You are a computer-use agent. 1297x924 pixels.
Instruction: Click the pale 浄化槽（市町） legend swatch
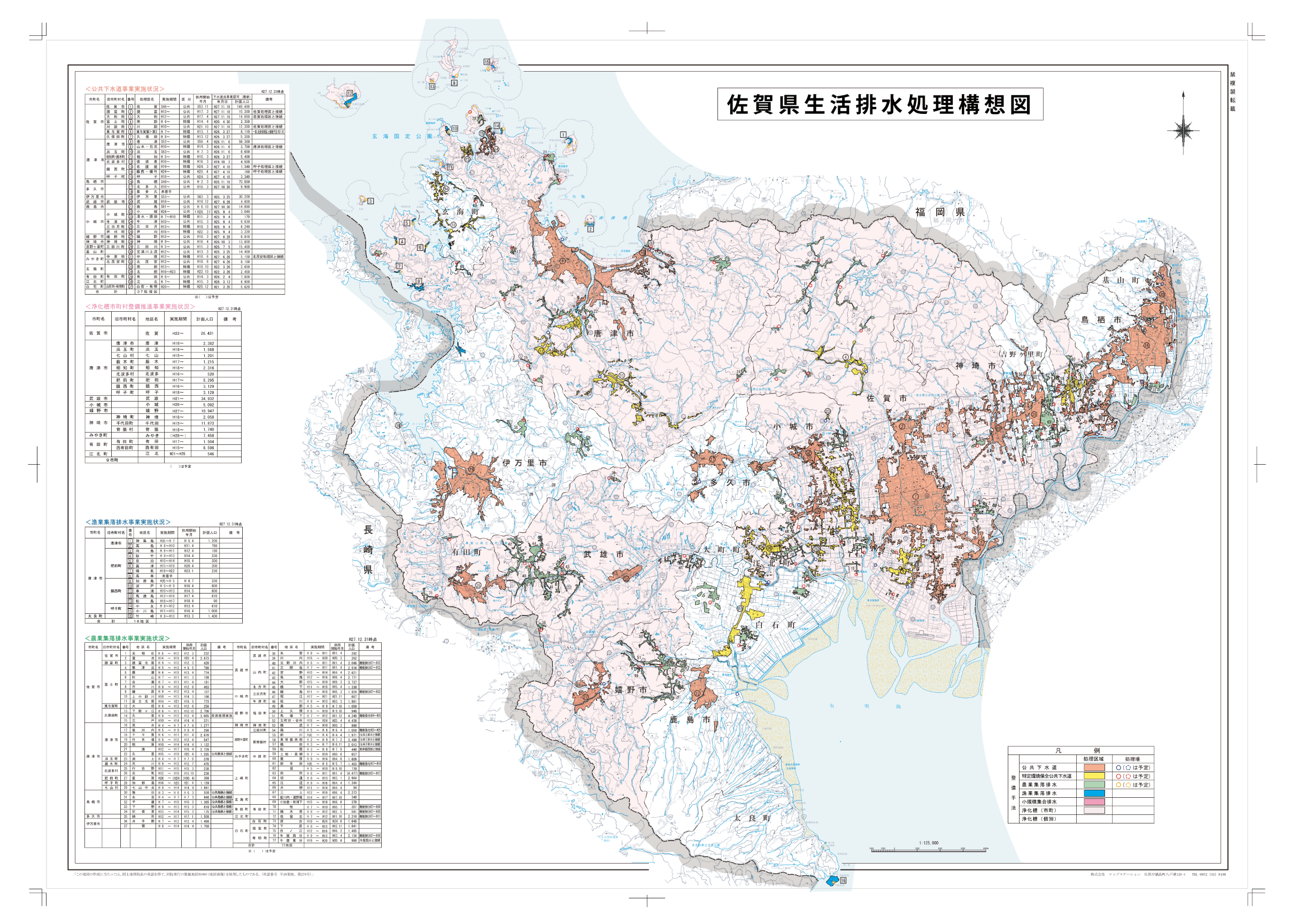pos(1094,810)
